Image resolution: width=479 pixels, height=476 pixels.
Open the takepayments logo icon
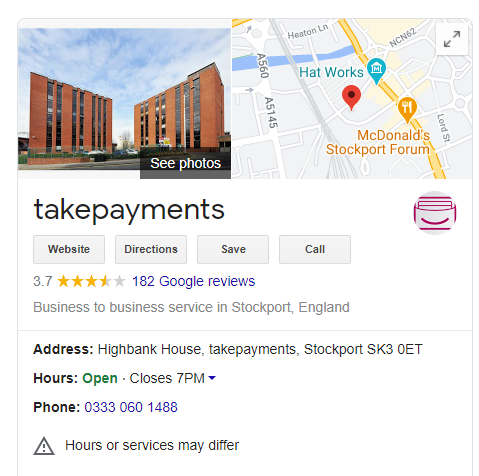[x=435, y=213]
